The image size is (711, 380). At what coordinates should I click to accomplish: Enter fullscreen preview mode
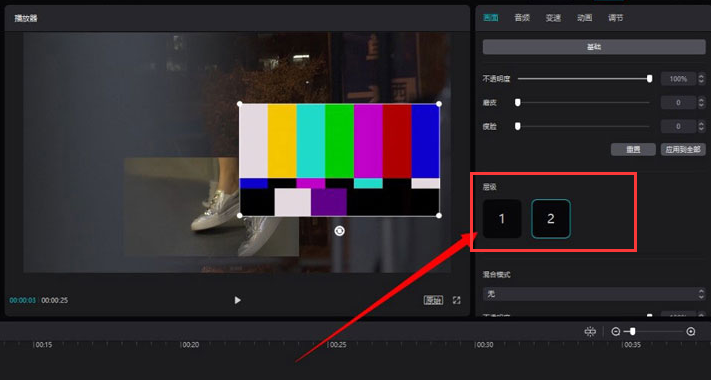pos(457,300)
